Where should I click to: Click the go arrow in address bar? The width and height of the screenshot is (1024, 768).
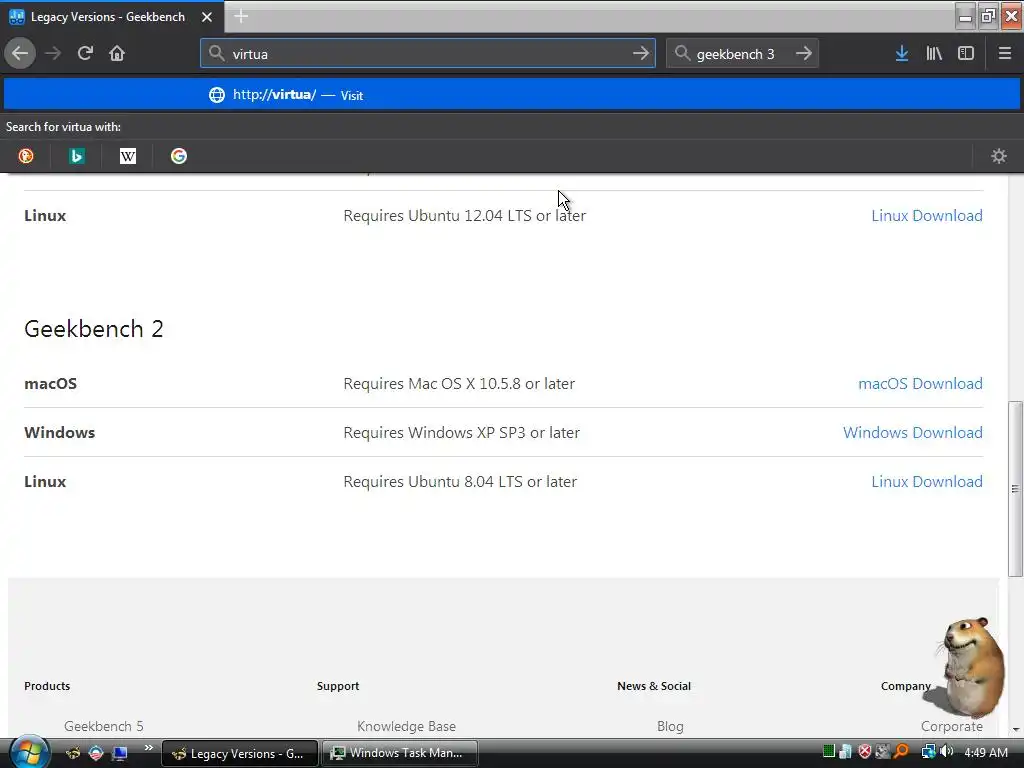pos(641,54)
